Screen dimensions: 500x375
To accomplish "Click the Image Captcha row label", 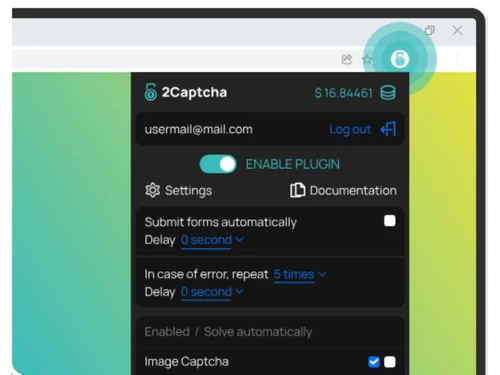I will pos(186,362).
